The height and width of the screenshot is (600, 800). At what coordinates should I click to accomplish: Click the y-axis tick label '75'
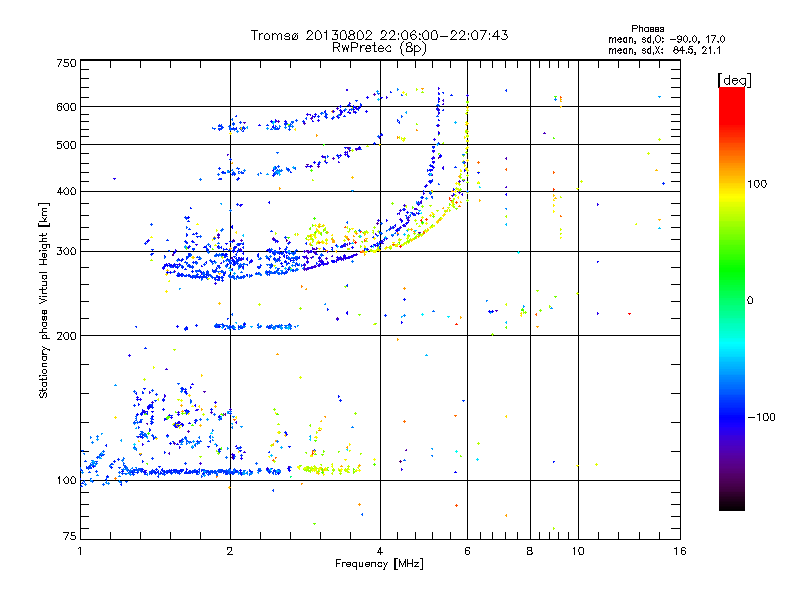point(70,536)
